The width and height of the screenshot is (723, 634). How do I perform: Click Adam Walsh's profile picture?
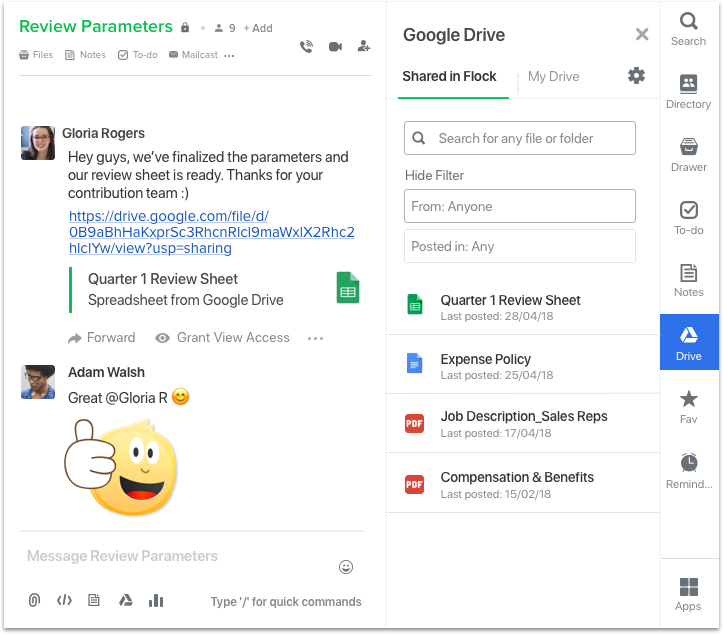point(38,382)
